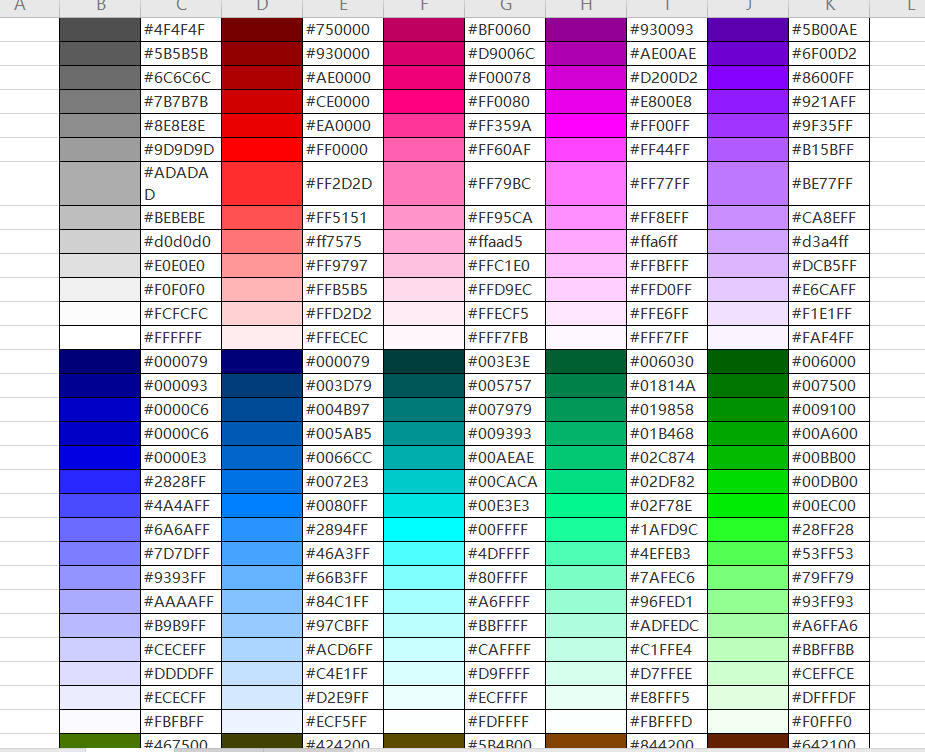The width and height of the screenshot is (925, 752).
Task: Click the light pink swatch beside #FFB5B5
Action: tap(262, 290)
